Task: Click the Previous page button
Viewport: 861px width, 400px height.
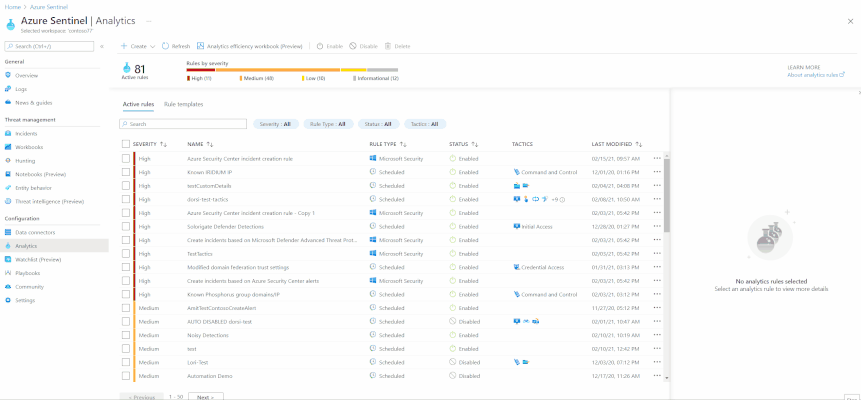Action: [x=142, y=396]
